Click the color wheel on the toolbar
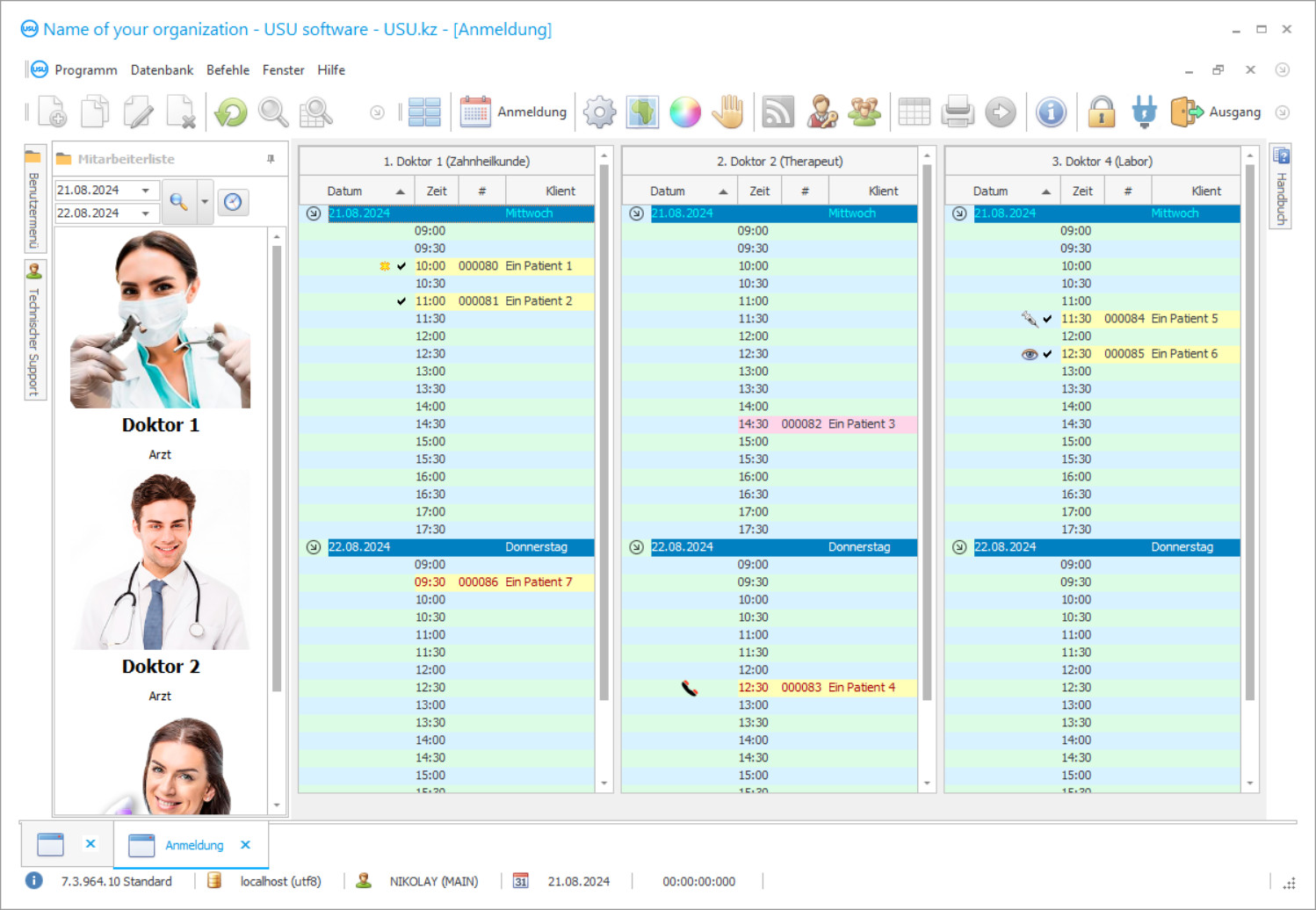Image resolution: width=1316 pixels, height=910 pixels. (x=685, y=112)
